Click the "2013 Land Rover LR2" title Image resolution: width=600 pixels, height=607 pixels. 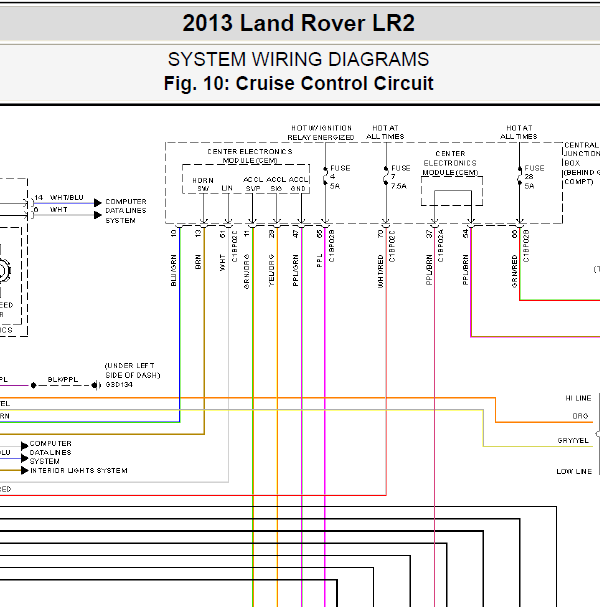click(x=298, y=23)
